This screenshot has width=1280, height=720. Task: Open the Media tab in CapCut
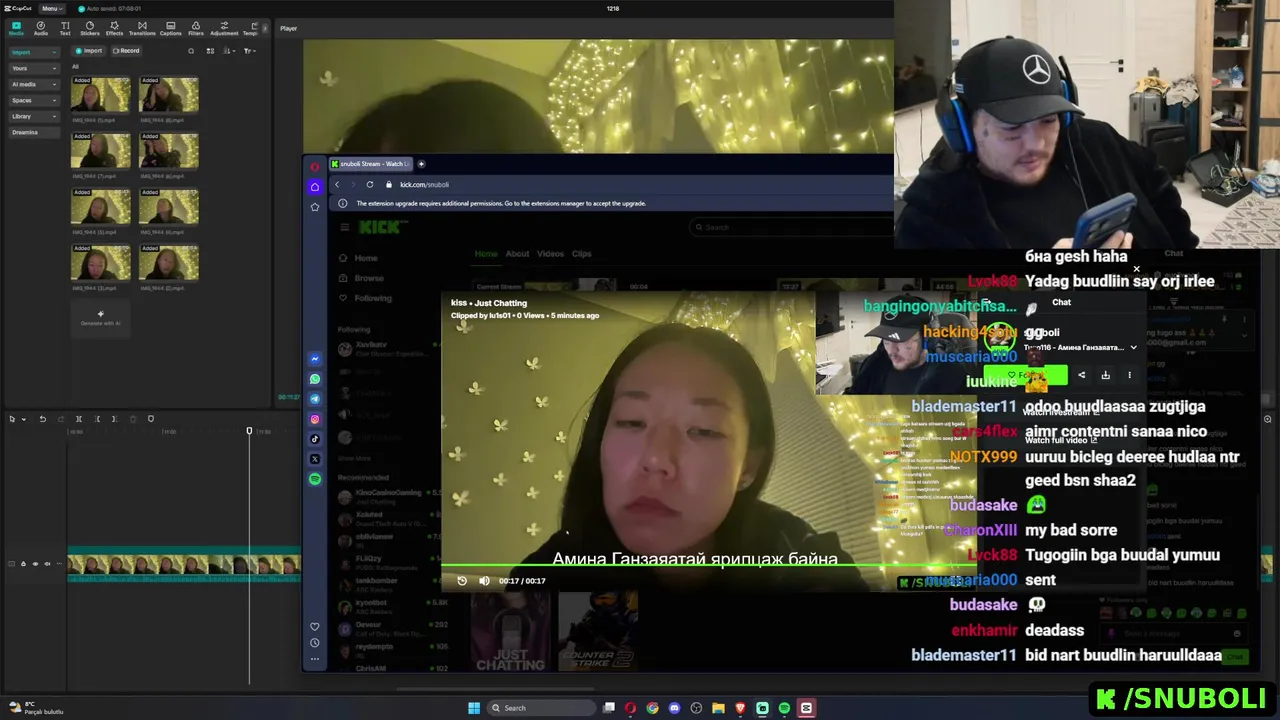click(16, 28)
